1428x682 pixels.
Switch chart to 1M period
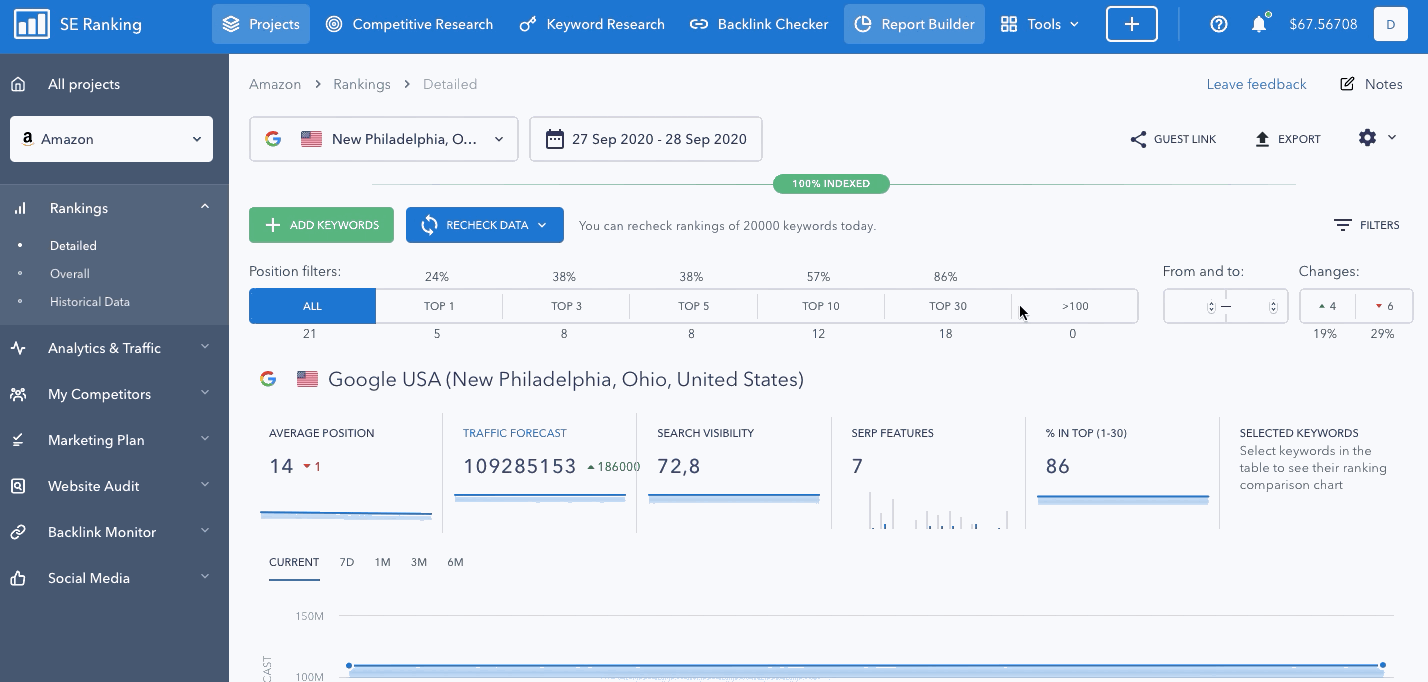pos(382,562)
